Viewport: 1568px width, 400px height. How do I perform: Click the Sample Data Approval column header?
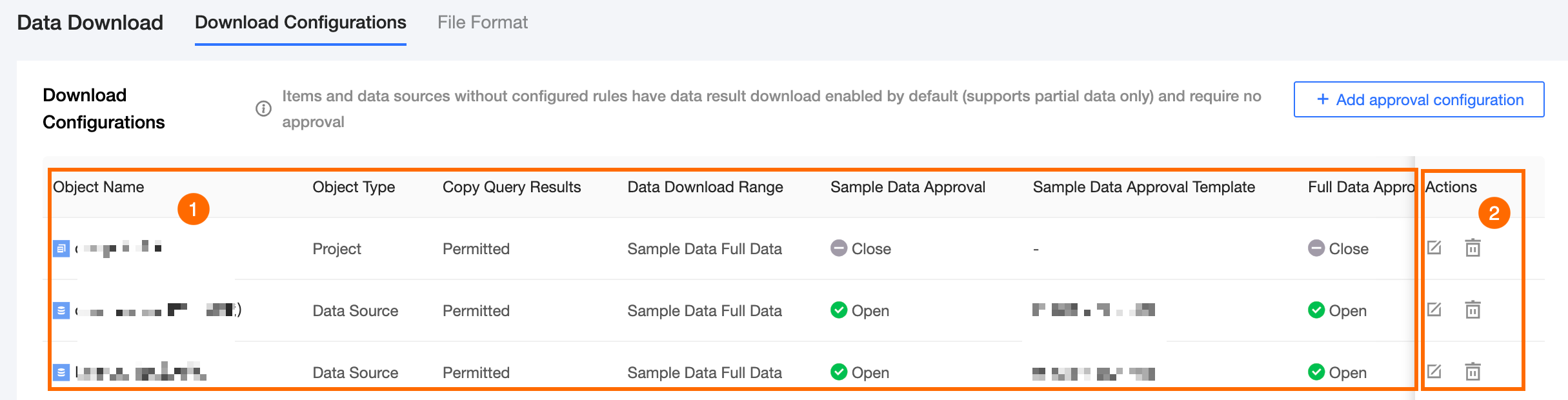click(x=907, y=187)
